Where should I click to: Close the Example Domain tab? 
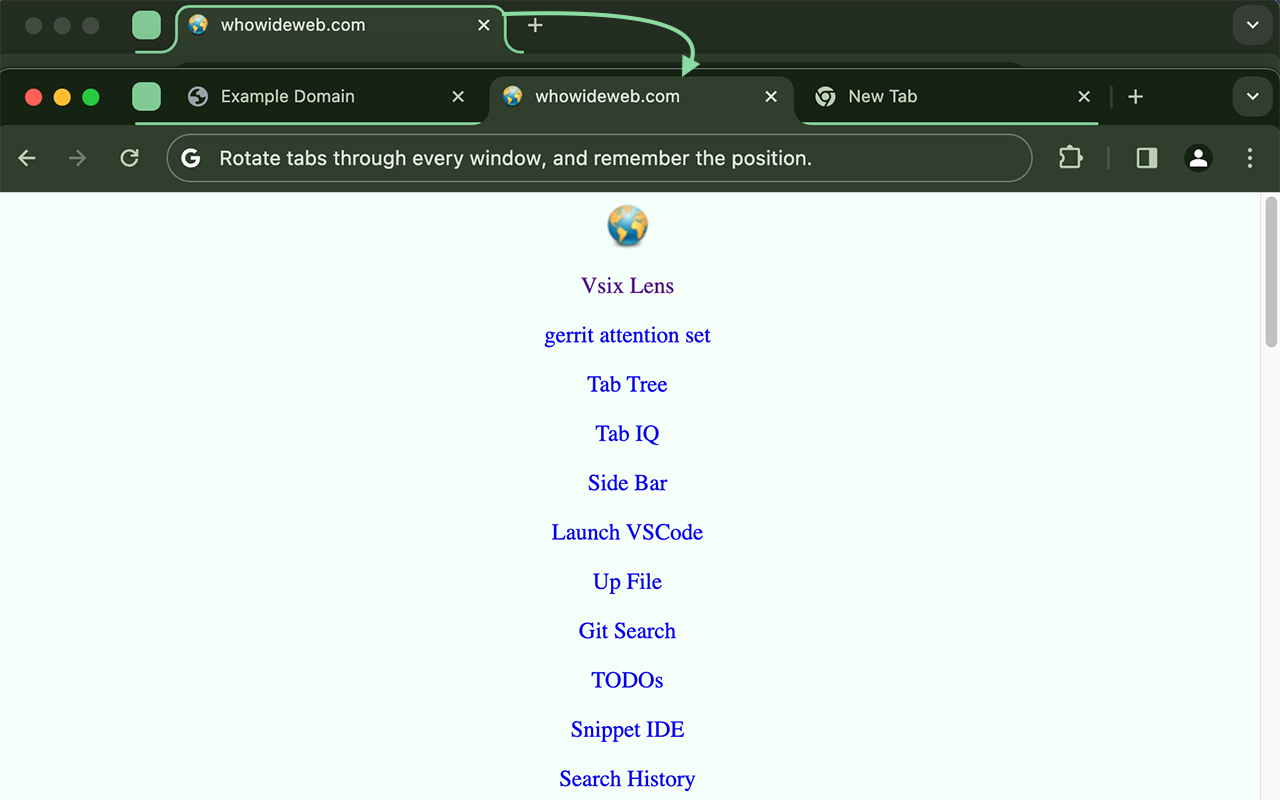(458, 97)
